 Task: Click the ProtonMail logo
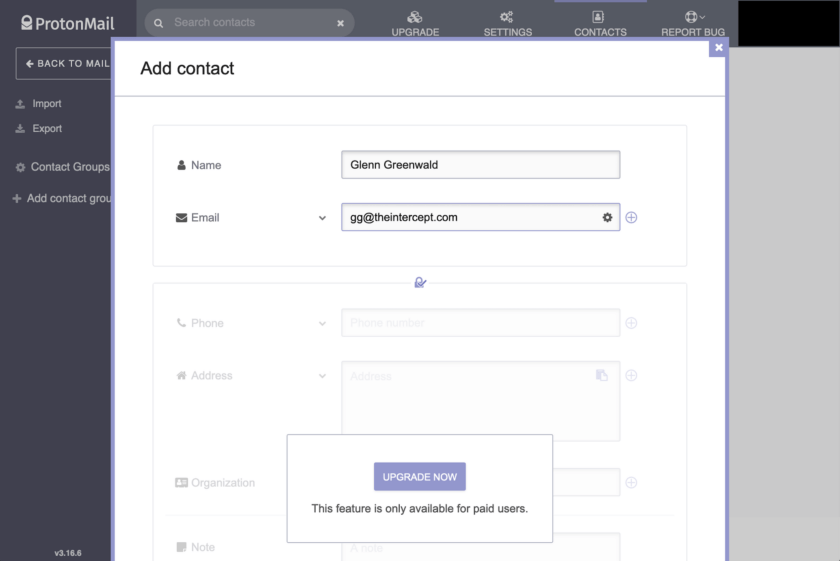point(68,23)
